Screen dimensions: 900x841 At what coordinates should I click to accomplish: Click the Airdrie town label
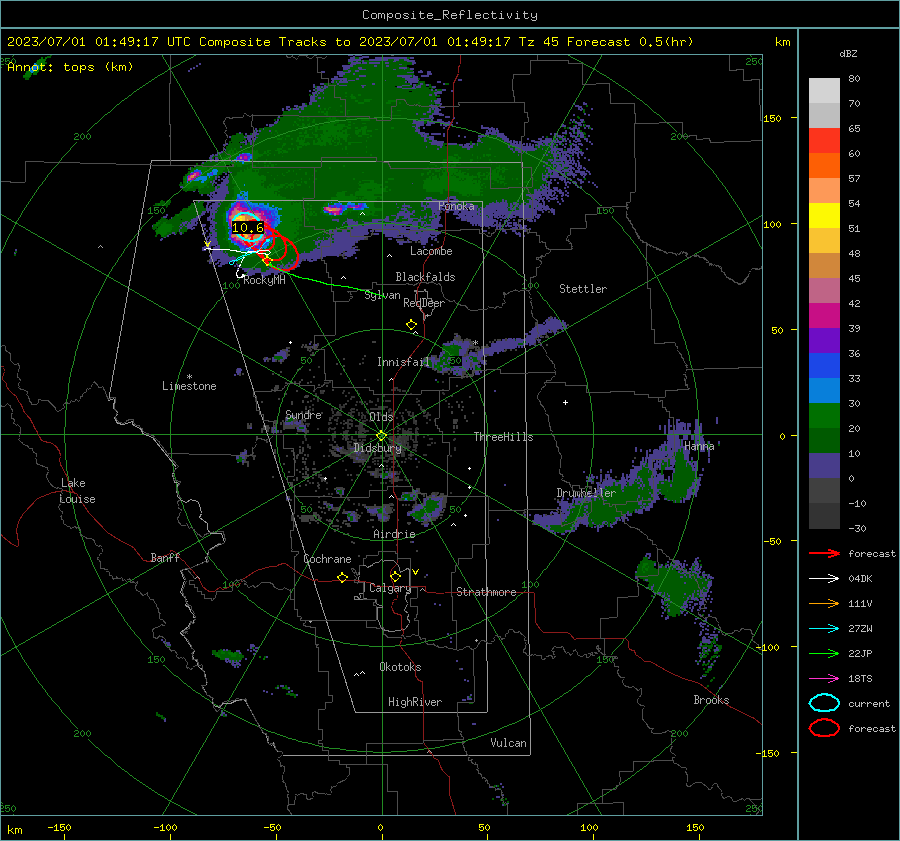(394, 534)
